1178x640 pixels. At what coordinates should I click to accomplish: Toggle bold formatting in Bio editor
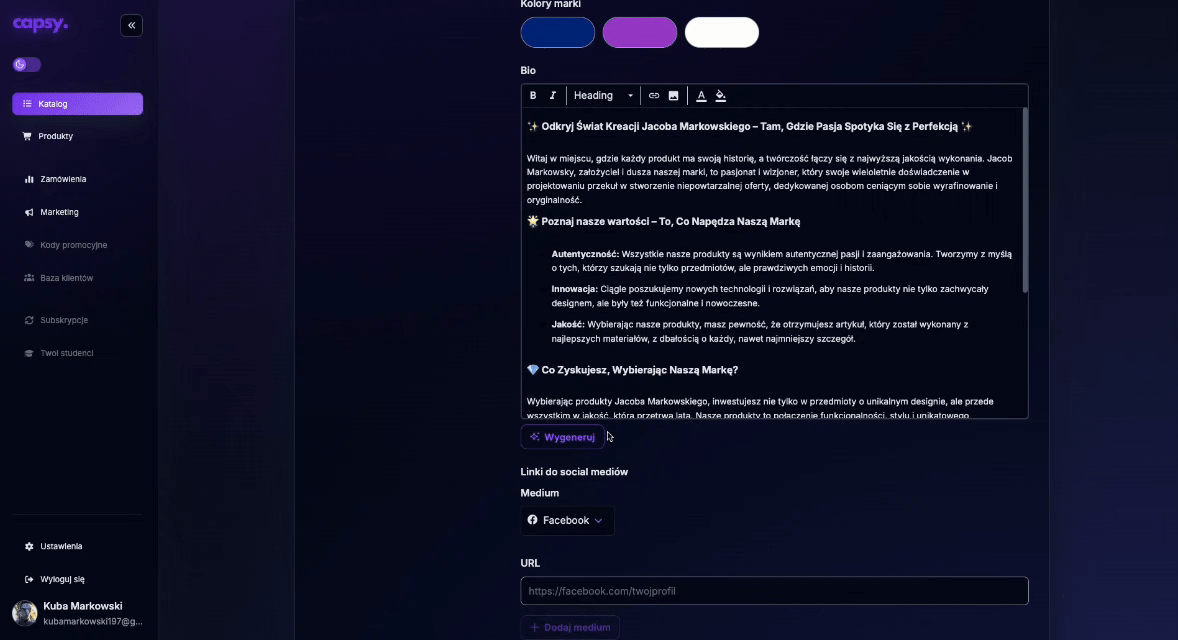(533, 96)
